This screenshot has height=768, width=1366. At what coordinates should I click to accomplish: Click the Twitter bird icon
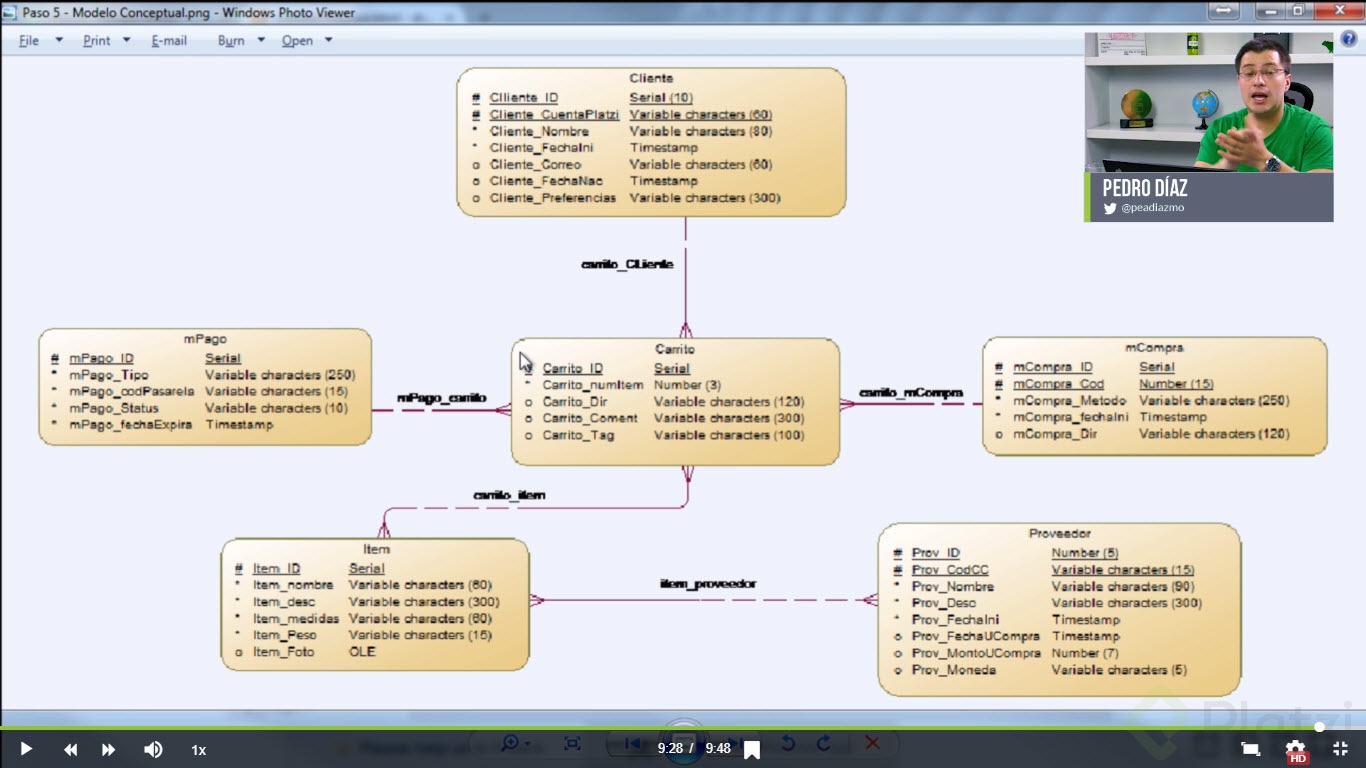tap(1110, 208)
